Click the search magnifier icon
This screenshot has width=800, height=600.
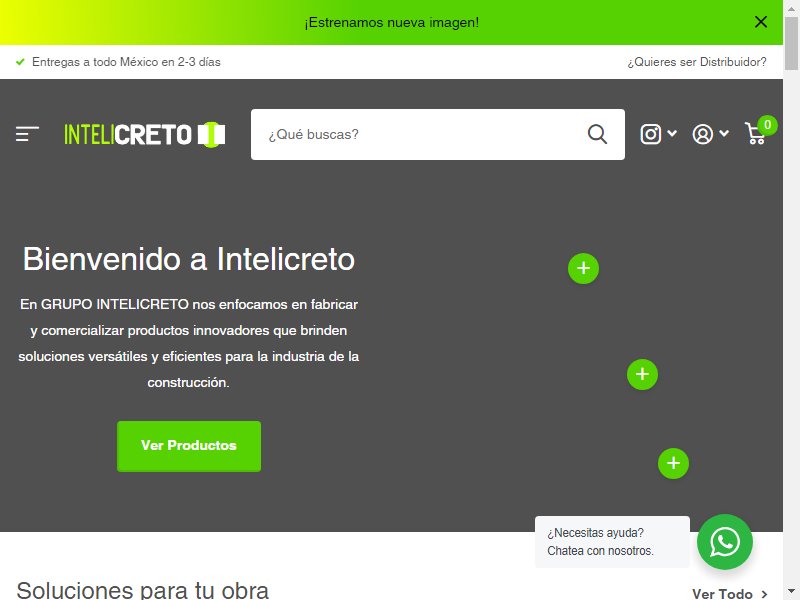pyautogui.click(x=597, y=134)
